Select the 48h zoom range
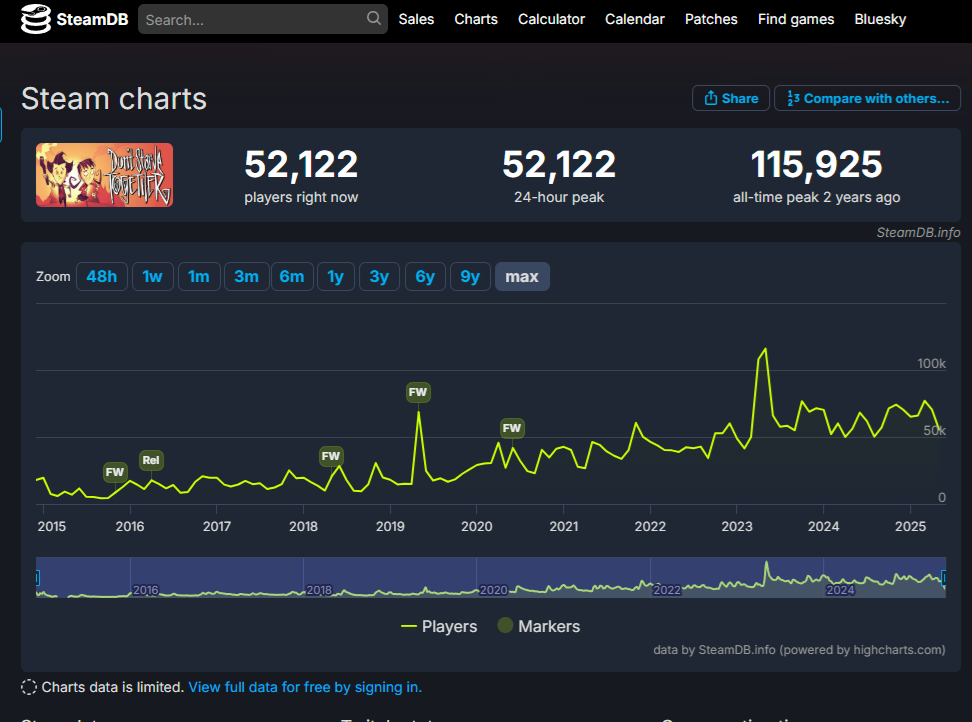The width and height of the screenshot is (972, 722). (102, 277)
